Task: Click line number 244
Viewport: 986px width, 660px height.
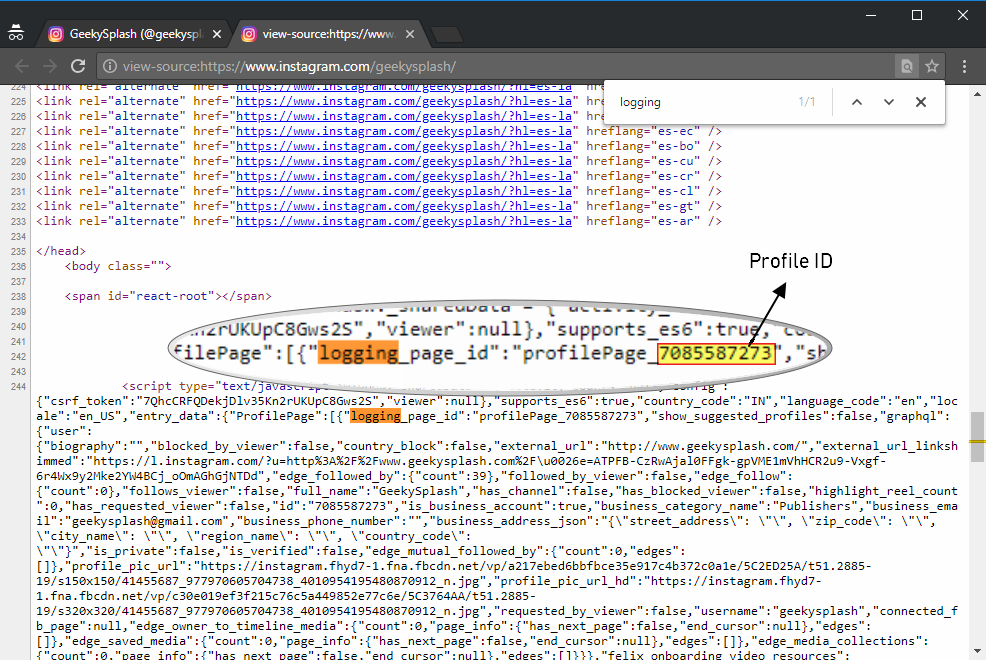Action: pyautogui.click(x=18, y=387)
